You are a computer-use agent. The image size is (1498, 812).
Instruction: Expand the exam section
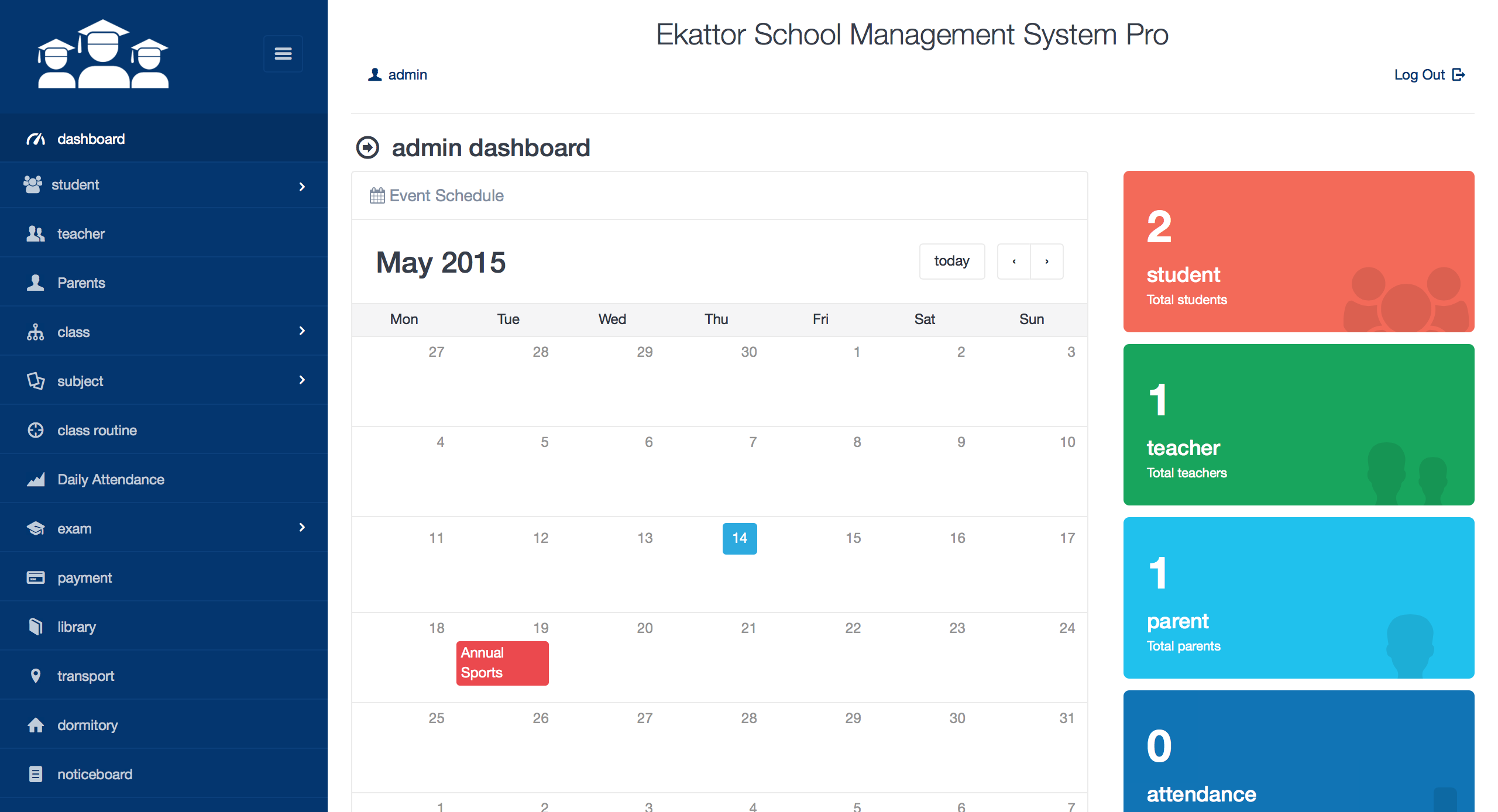click(x=74, y=528)
